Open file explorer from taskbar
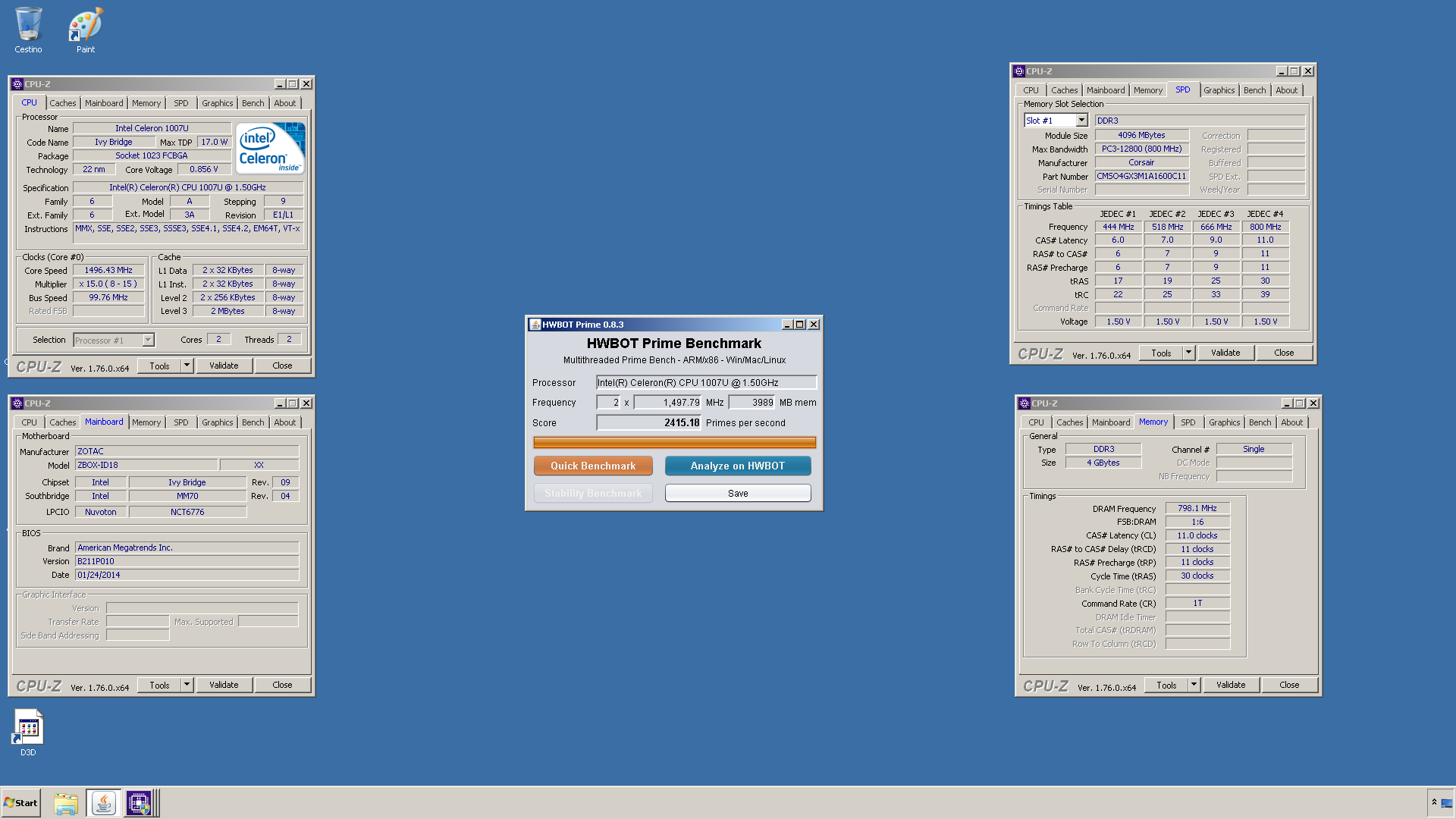The image size is (1456, 819). pyautogui.click(x=66, y=803)
